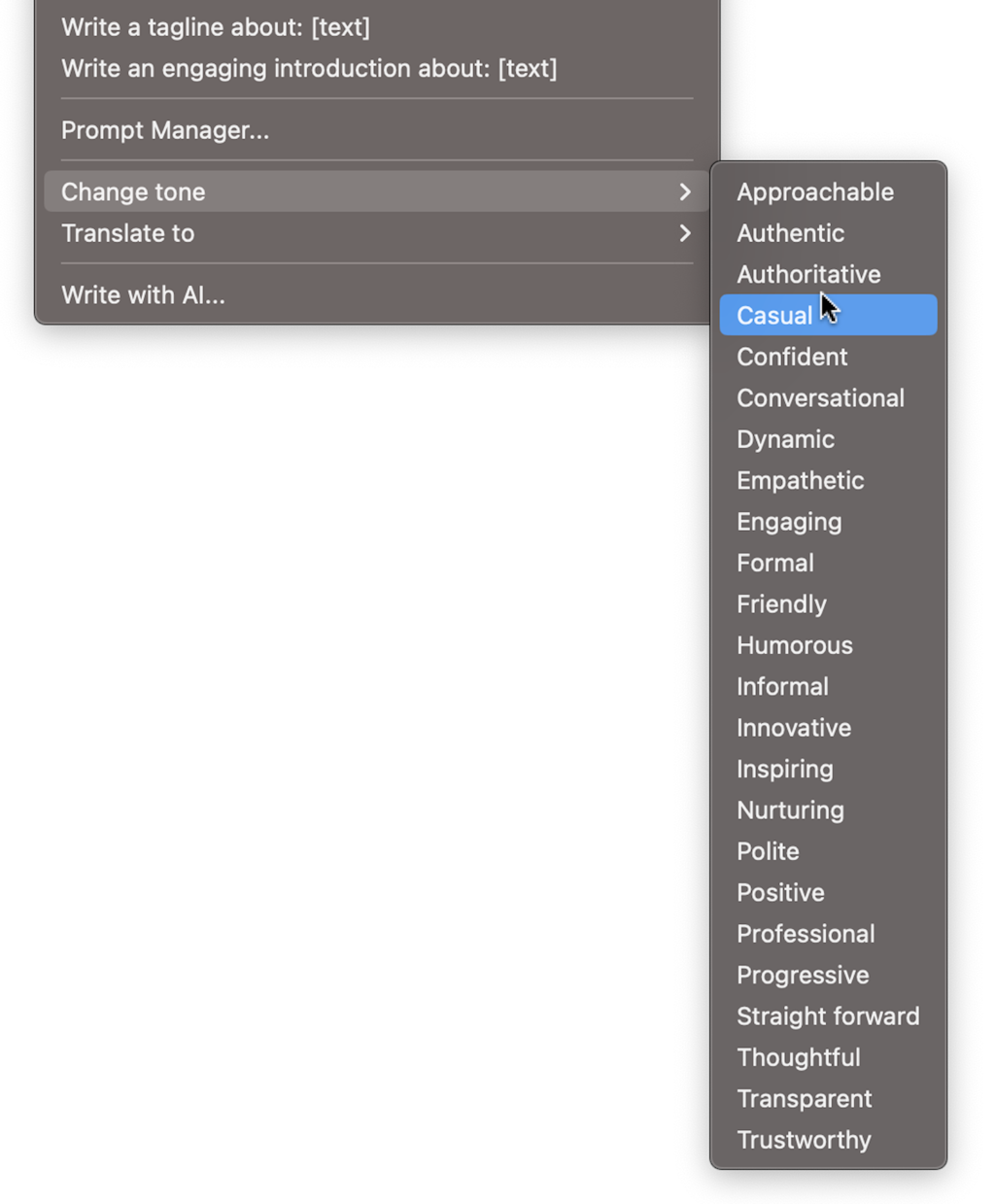Select the Authoritative tone
This screenshot has height=1204, width=995.
(828, 274)
